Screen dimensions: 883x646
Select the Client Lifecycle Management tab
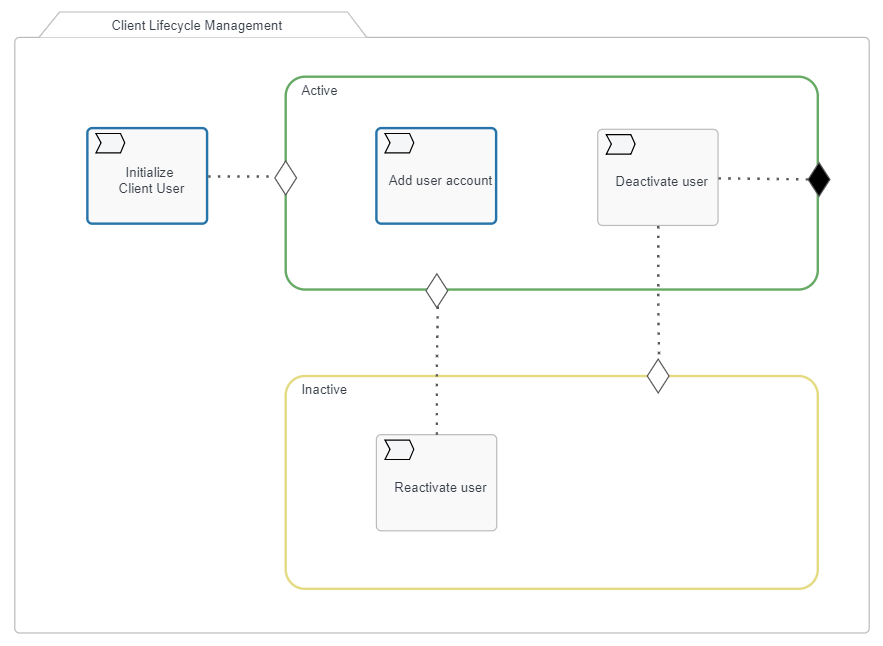197,25
